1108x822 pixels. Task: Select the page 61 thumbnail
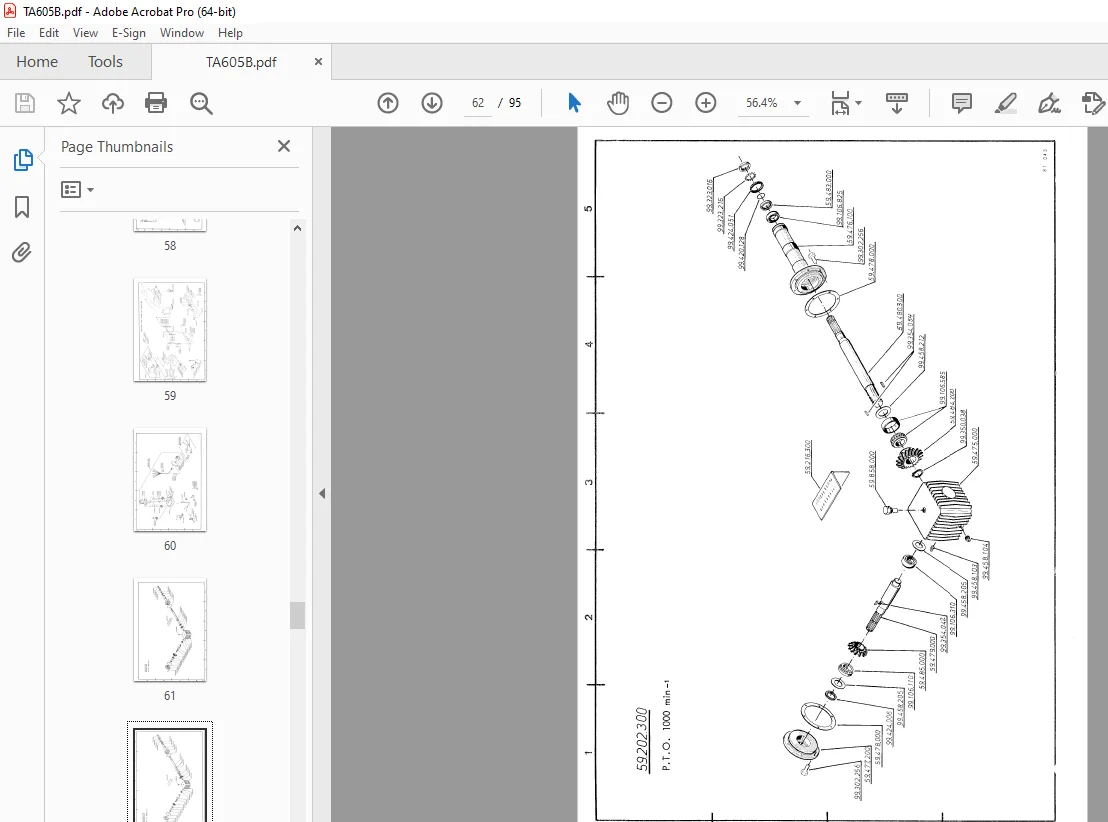(170, 630)
